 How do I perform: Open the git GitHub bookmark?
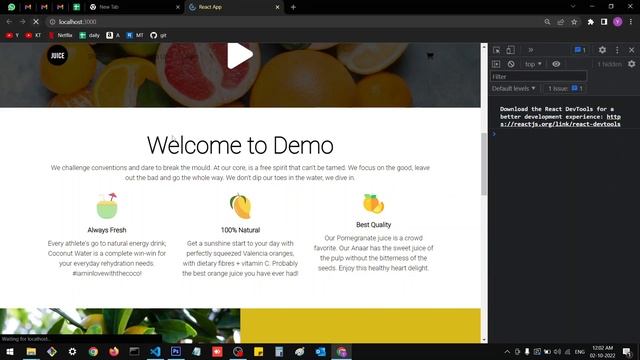pos(158,36)
